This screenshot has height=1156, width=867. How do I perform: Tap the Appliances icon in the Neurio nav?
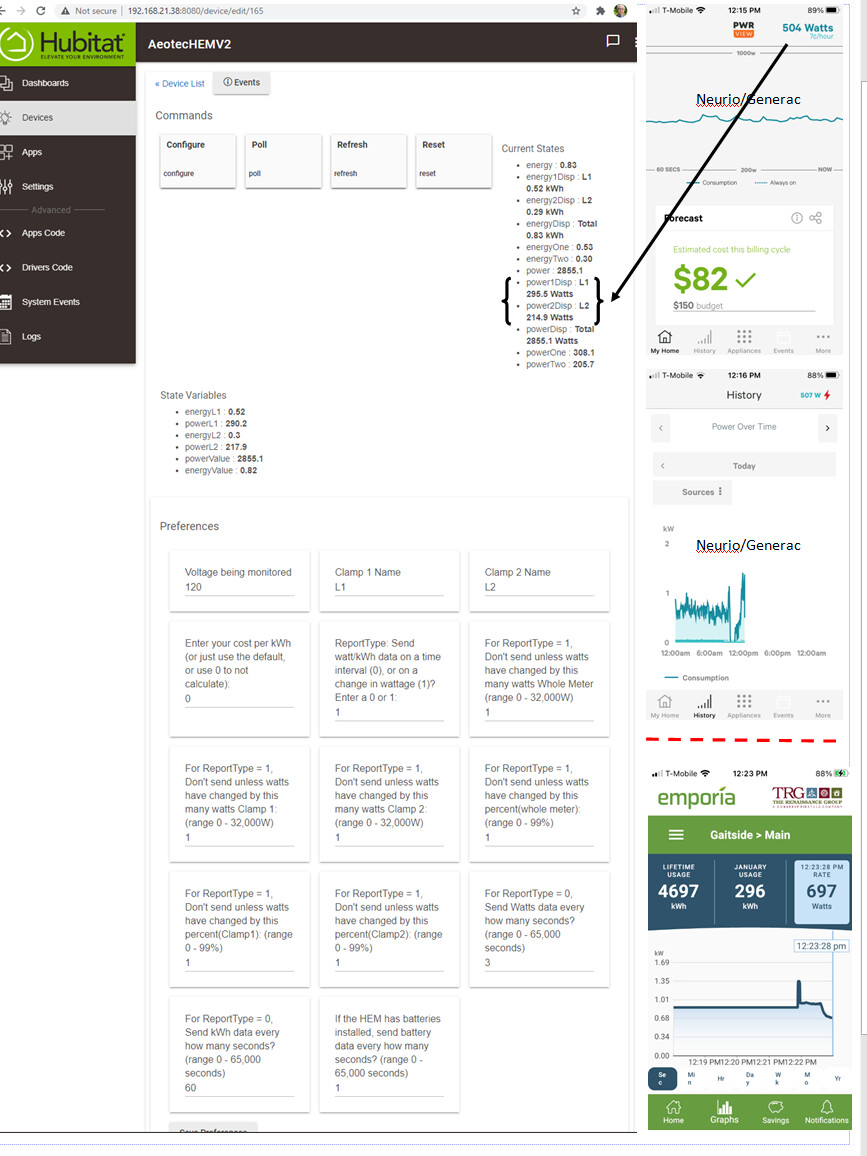pyautogui.click(x=744, y=340)
